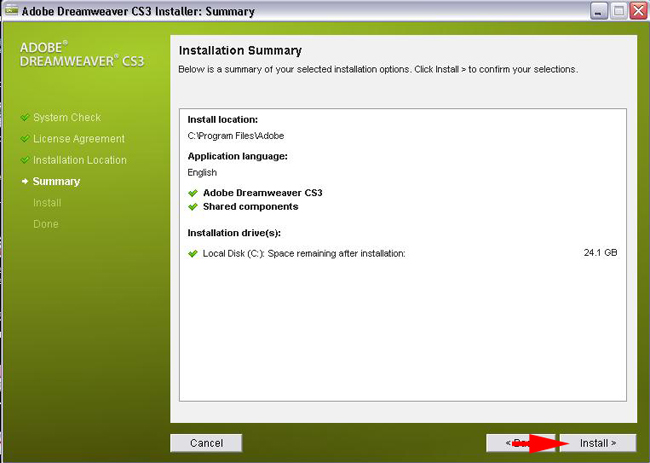650x463 pixels.
Task: Go to previous step with the Back button
Action: click(x=510, y=442)
